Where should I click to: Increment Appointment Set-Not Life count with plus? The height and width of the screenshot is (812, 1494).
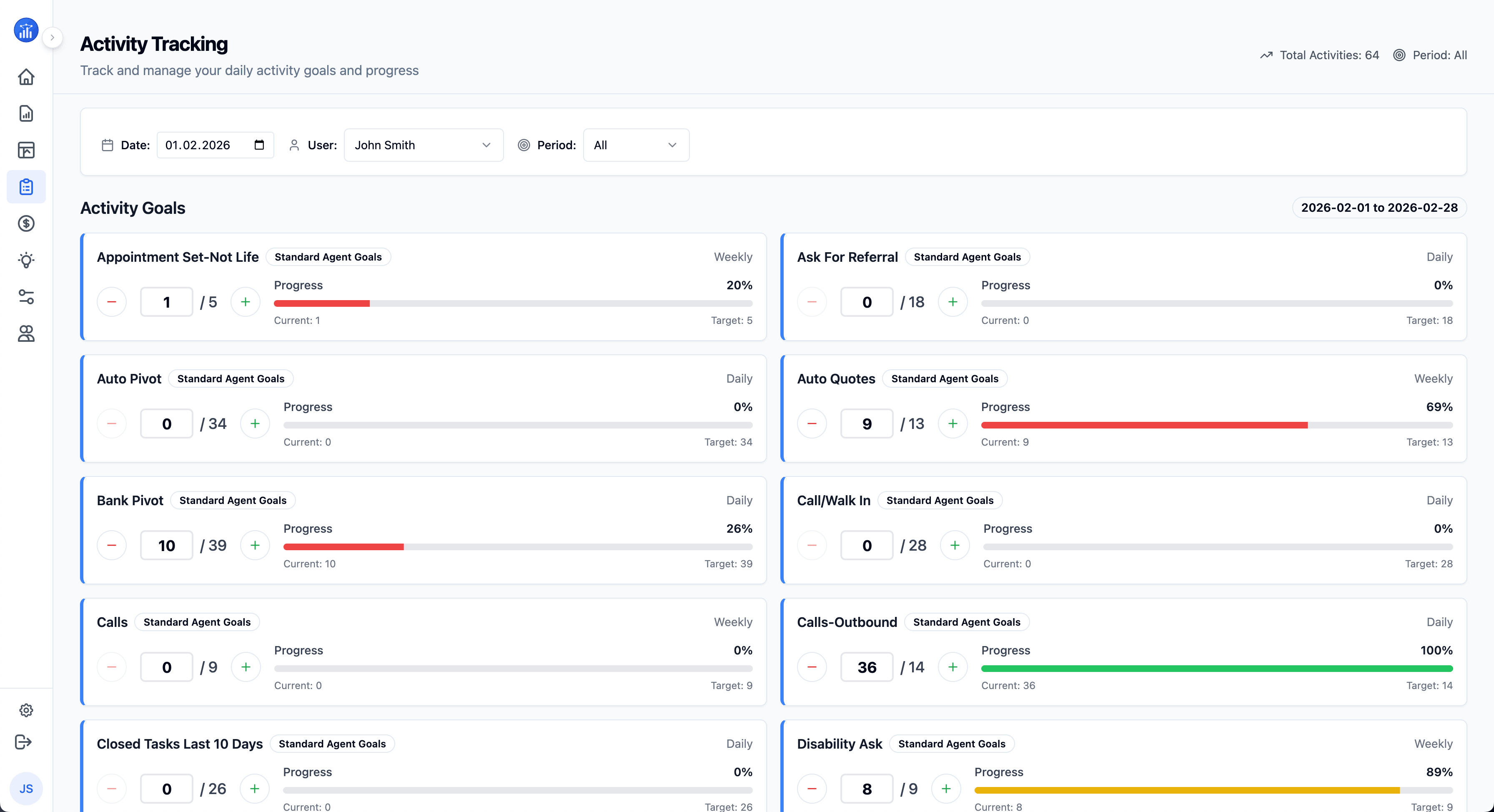[246, 302]
